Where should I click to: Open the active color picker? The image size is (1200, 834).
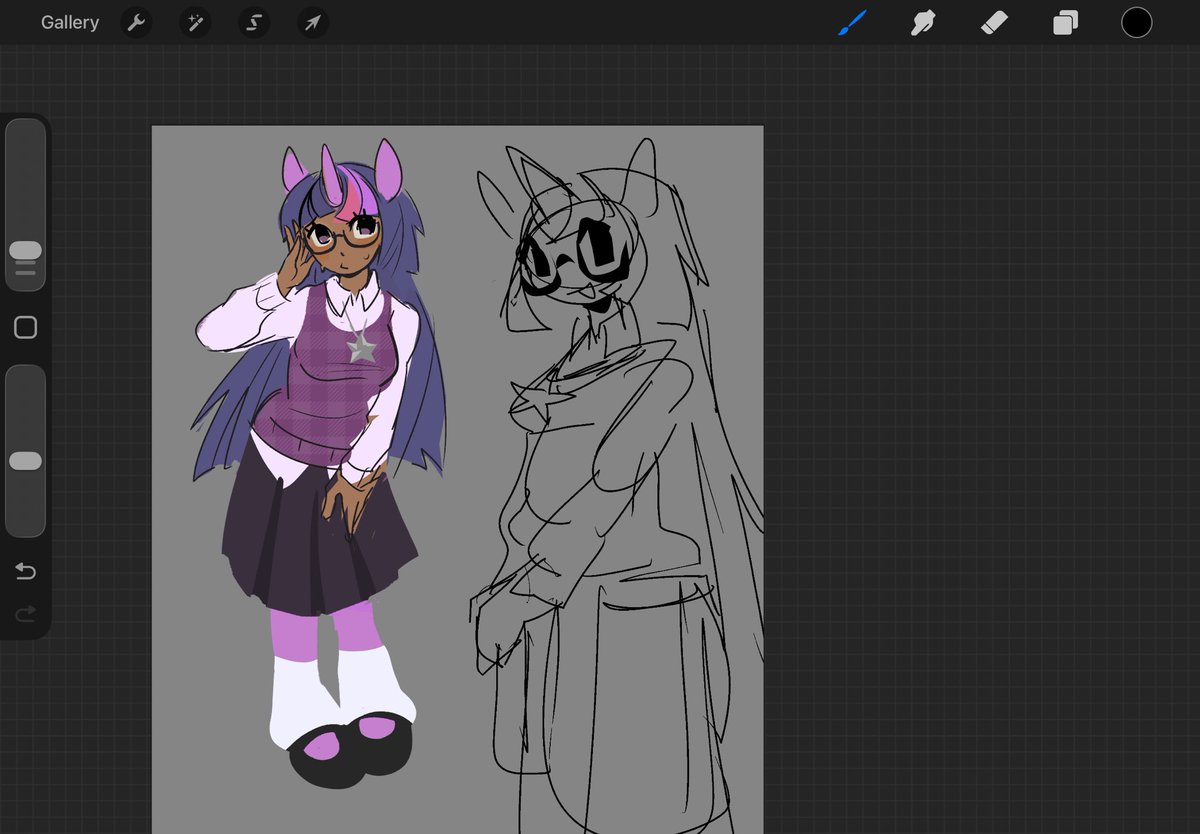pos(1136,22)
